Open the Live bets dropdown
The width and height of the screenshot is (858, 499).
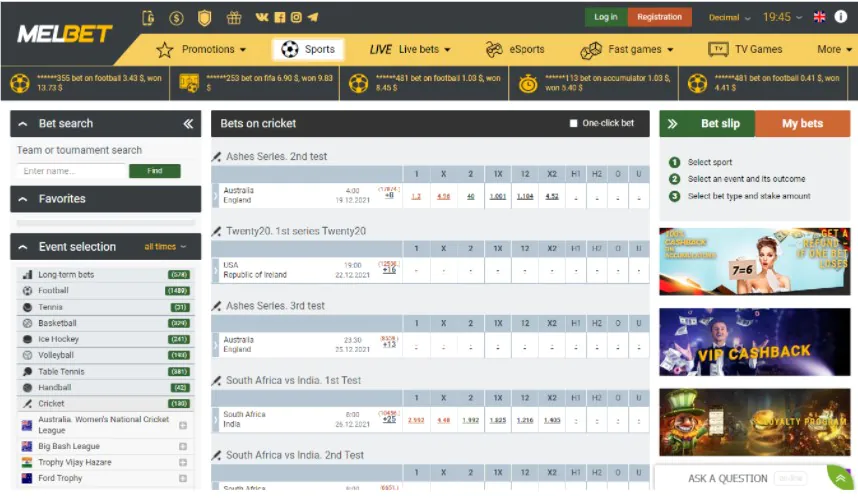point(410,50)
